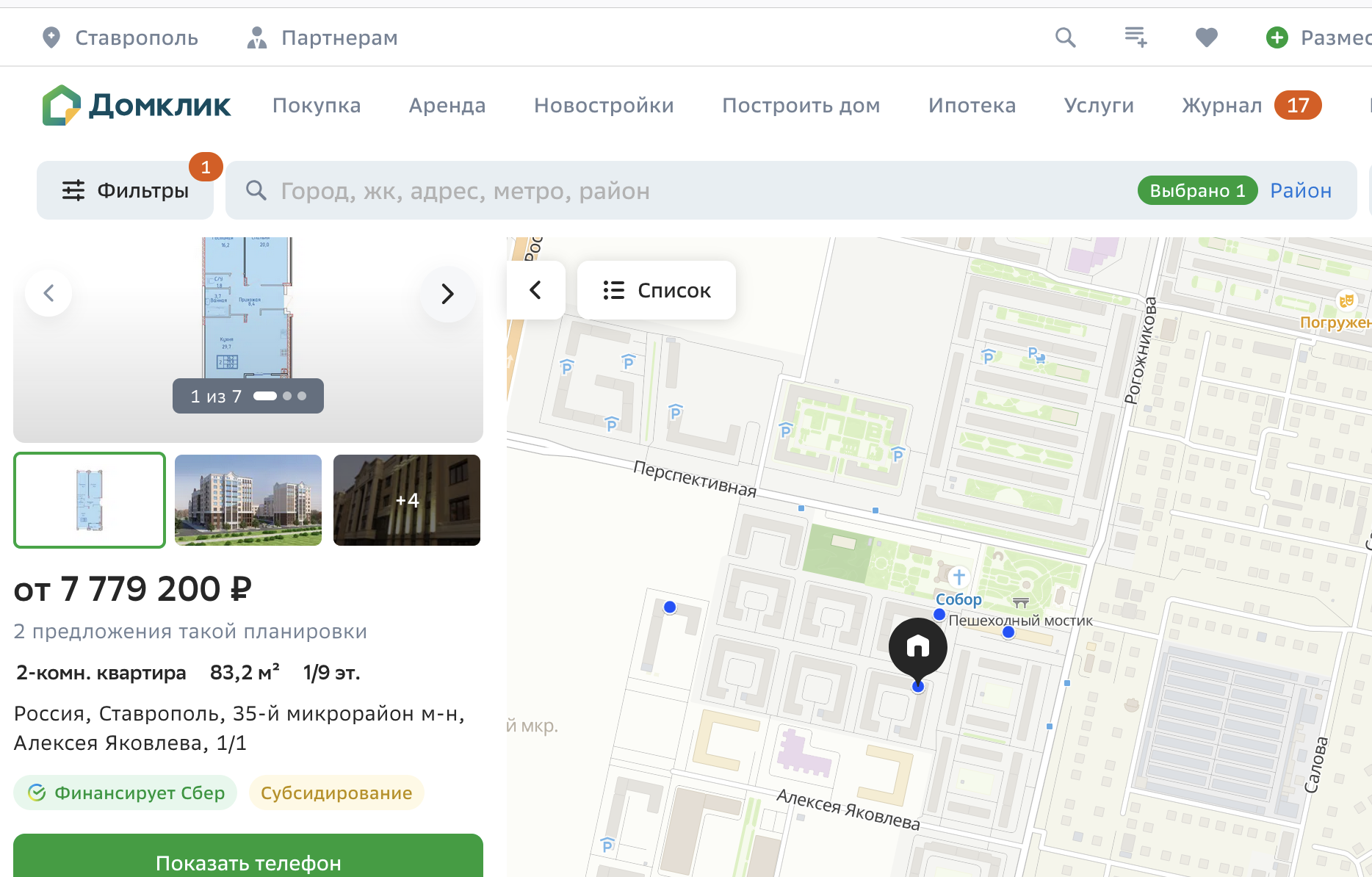The width and height of the screenshot is (1372, 877).
Task: Open the Покупка menu item
Action: [x=317, y=105]
